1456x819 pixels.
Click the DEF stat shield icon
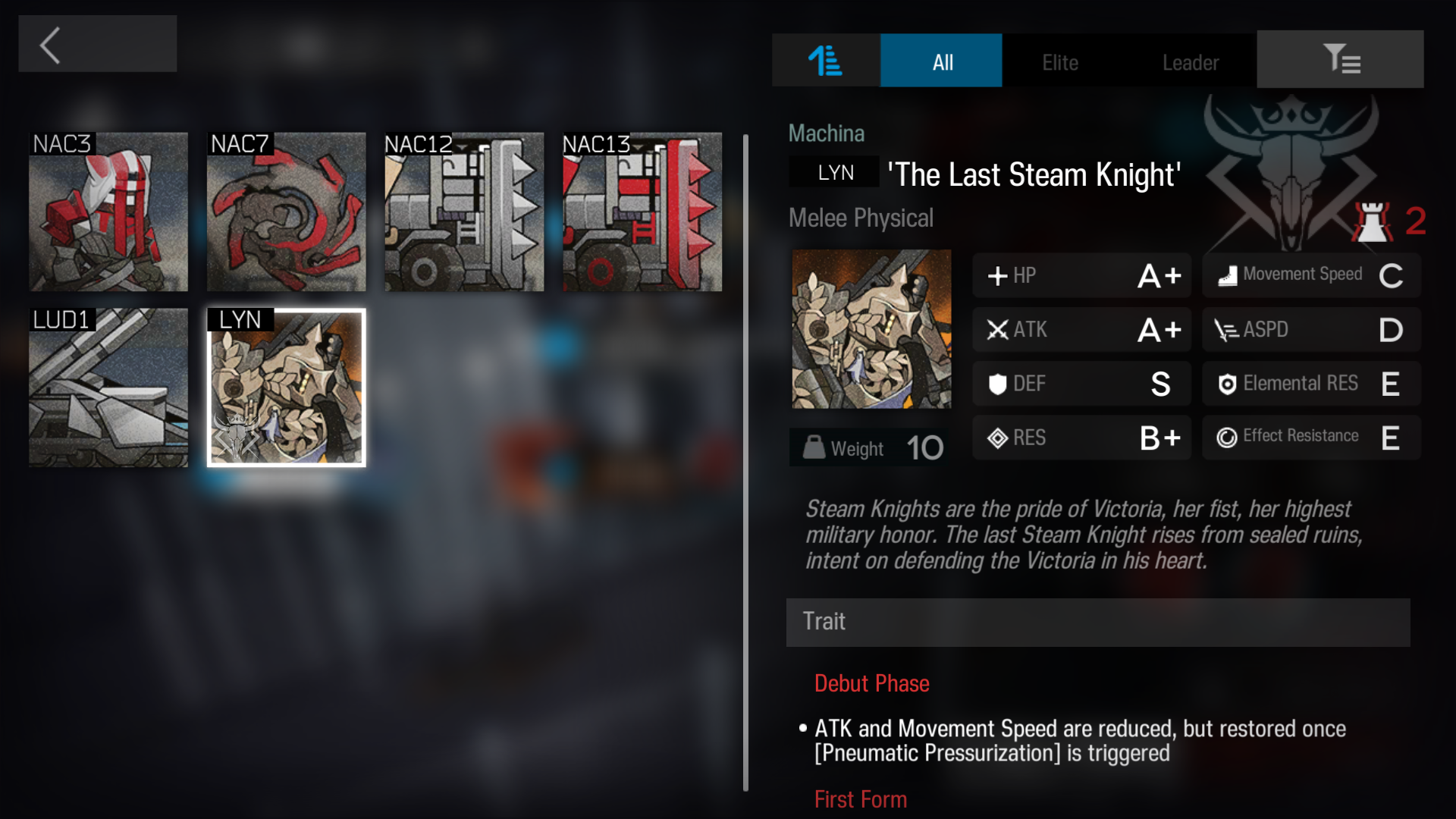click(997, 384)
